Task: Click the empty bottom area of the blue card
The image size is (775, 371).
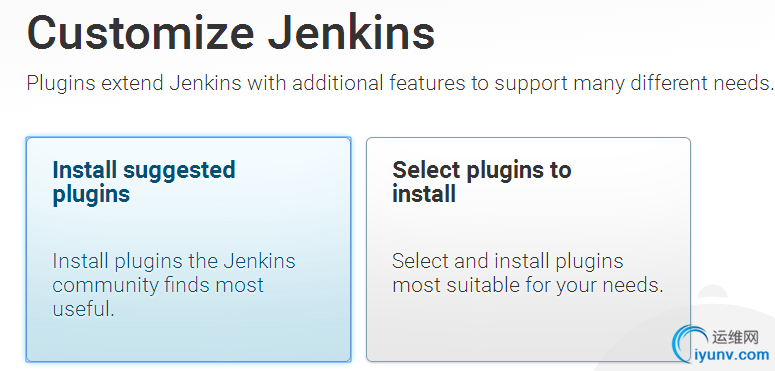Action: pyautogui.click(x=188, y=341)
